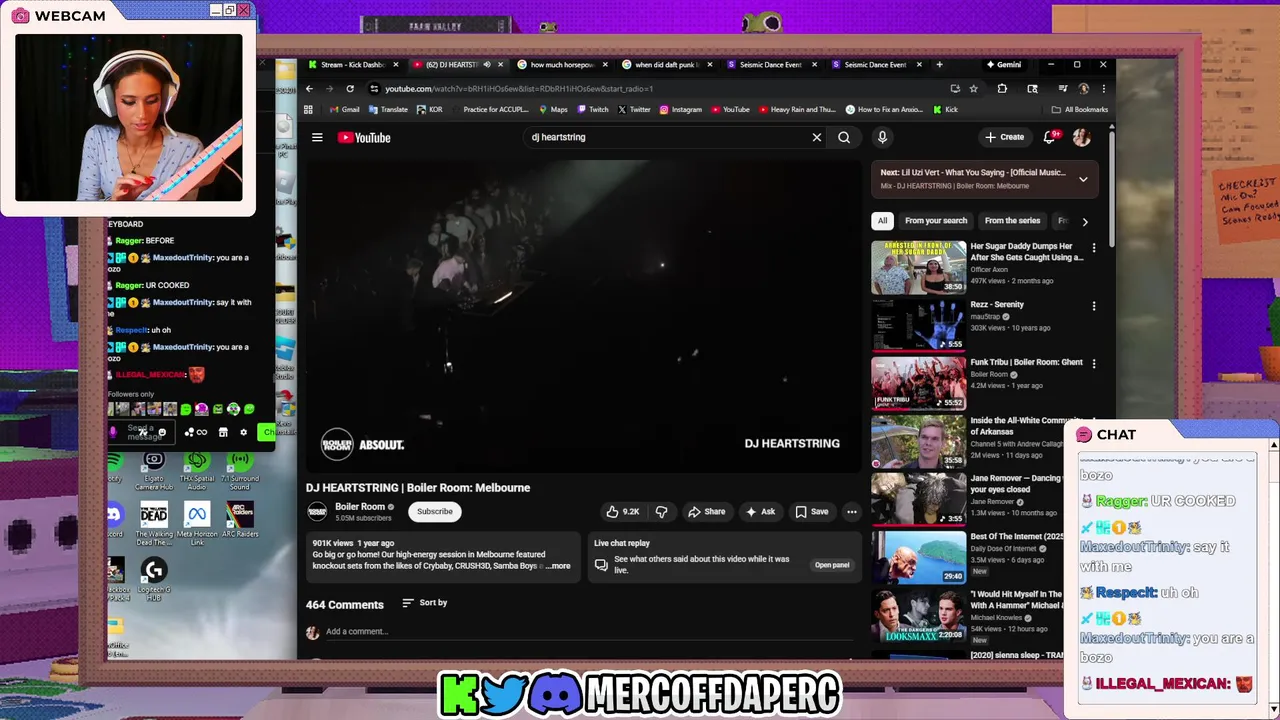Screen dimensions: 1280x720
Task: Open options for Rezz - Serenity video
Action: pos(1093,306)
